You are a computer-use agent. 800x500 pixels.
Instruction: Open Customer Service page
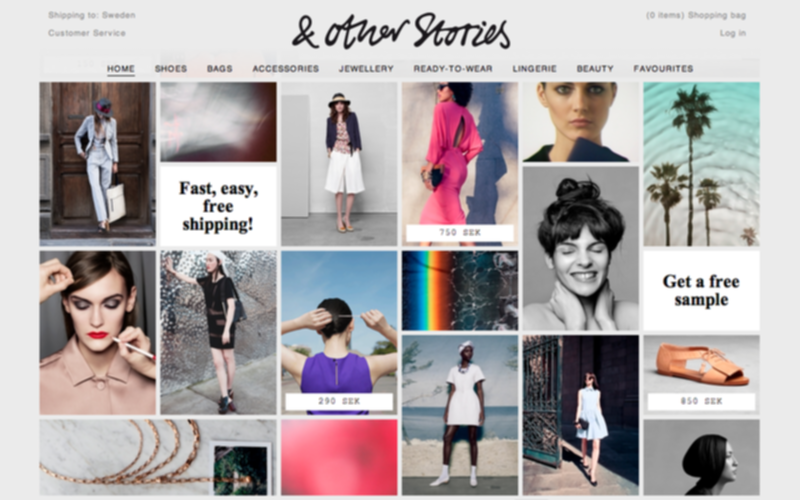[x=87, y=33]
